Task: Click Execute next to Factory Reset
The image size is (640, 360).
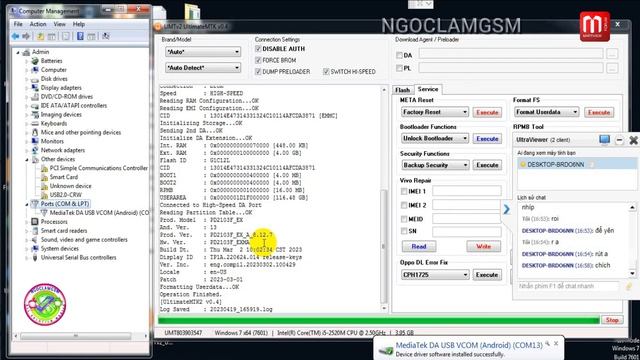Action: point(487,112)
